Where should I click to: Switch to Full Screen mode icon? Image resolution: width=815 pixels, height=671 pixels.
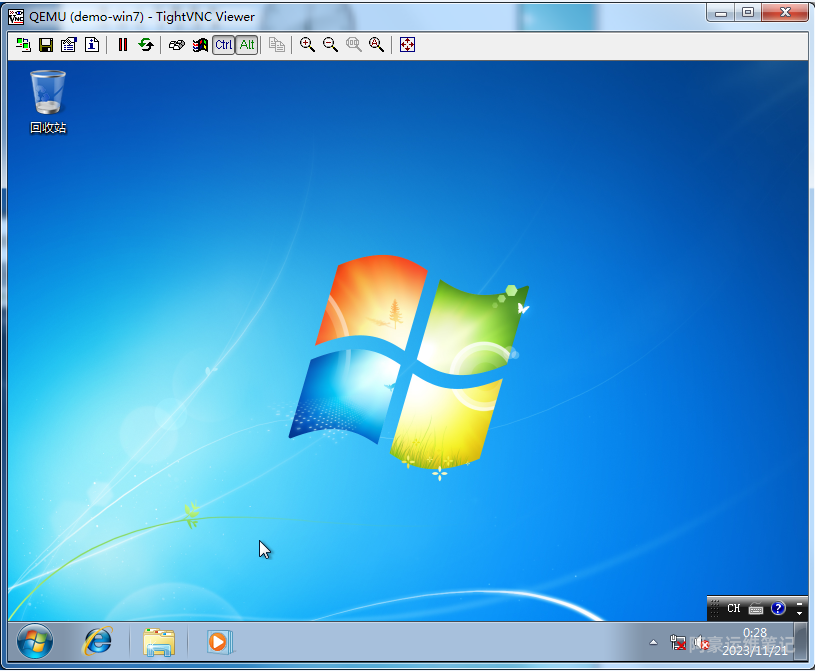[x=407, y=45]
